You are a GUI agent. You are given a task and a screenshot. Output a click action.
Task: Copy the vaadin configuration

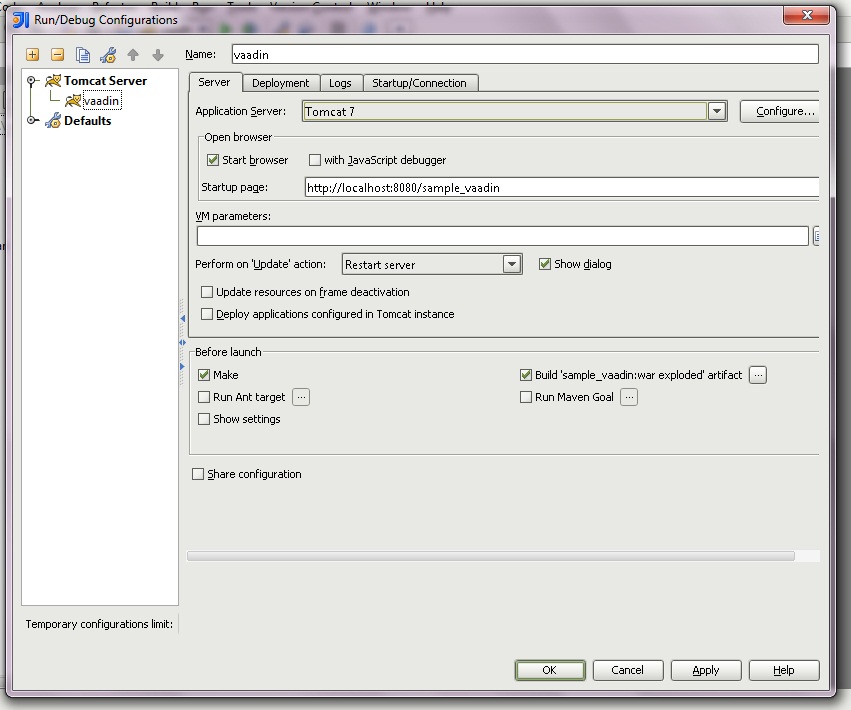pyautogui.click(x=83, y=55)
